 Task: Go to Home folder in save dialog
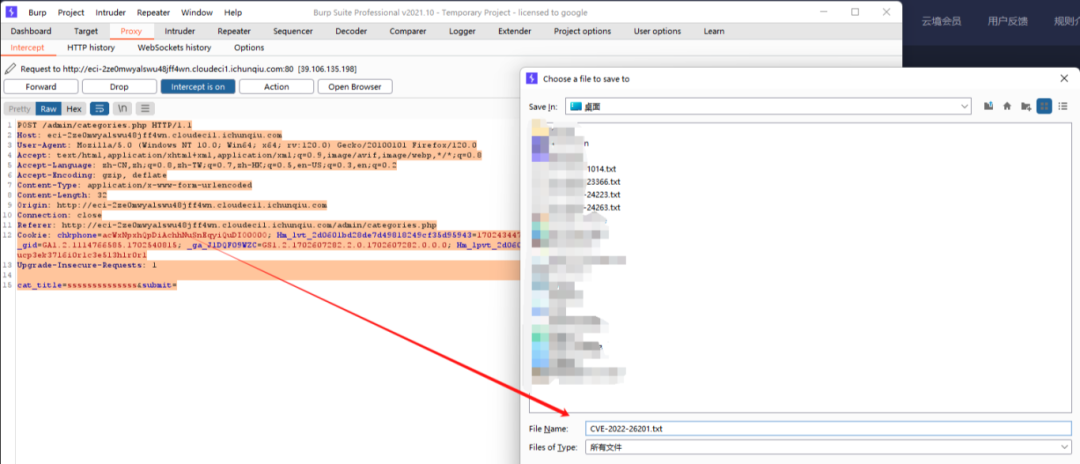(1007, 106)
